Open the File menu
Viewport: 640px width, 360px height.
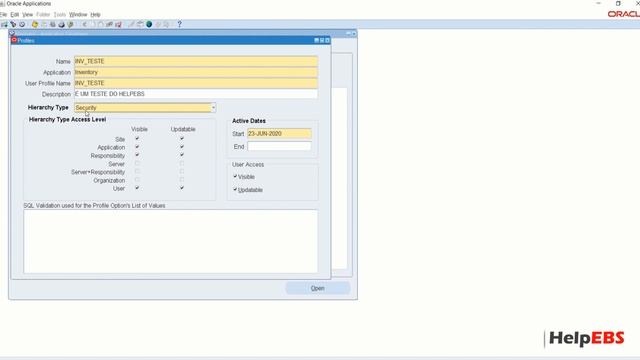[x=3, y=14]
